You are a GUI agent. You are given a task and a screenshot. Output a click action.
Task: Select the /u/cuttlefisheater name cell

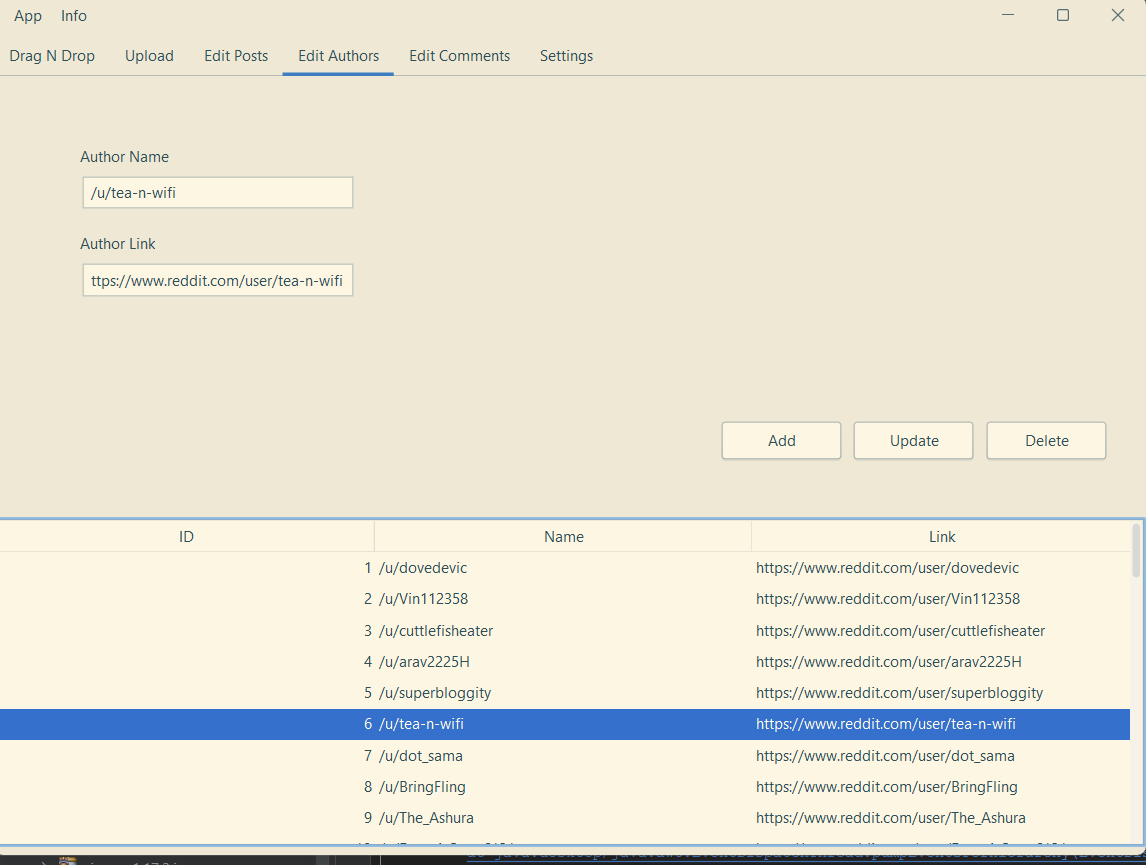tap(563, 630)
